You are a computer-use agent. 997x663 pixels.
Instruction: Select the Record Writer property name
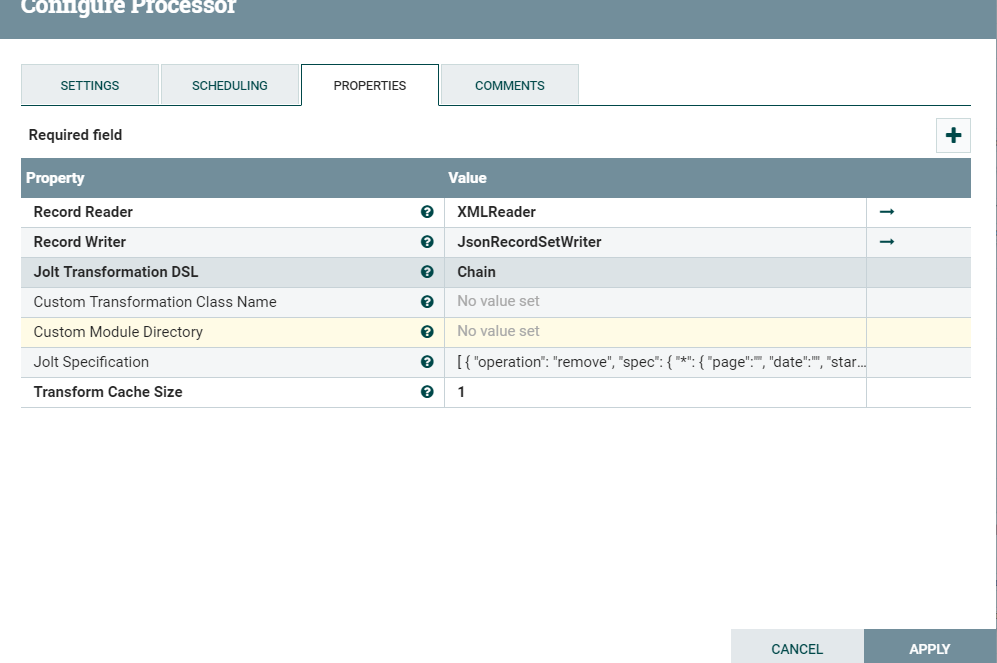pos(79,242)
